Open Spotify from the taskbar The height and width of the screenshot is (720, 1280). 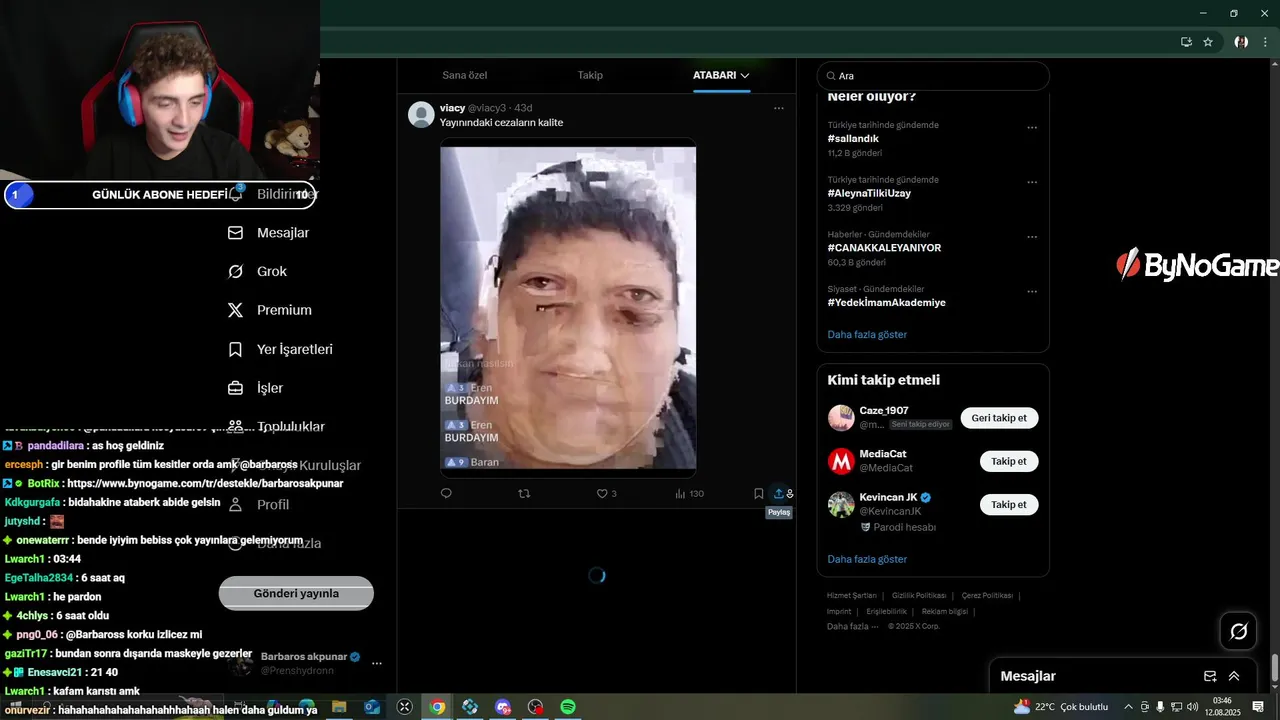point(568,707)
